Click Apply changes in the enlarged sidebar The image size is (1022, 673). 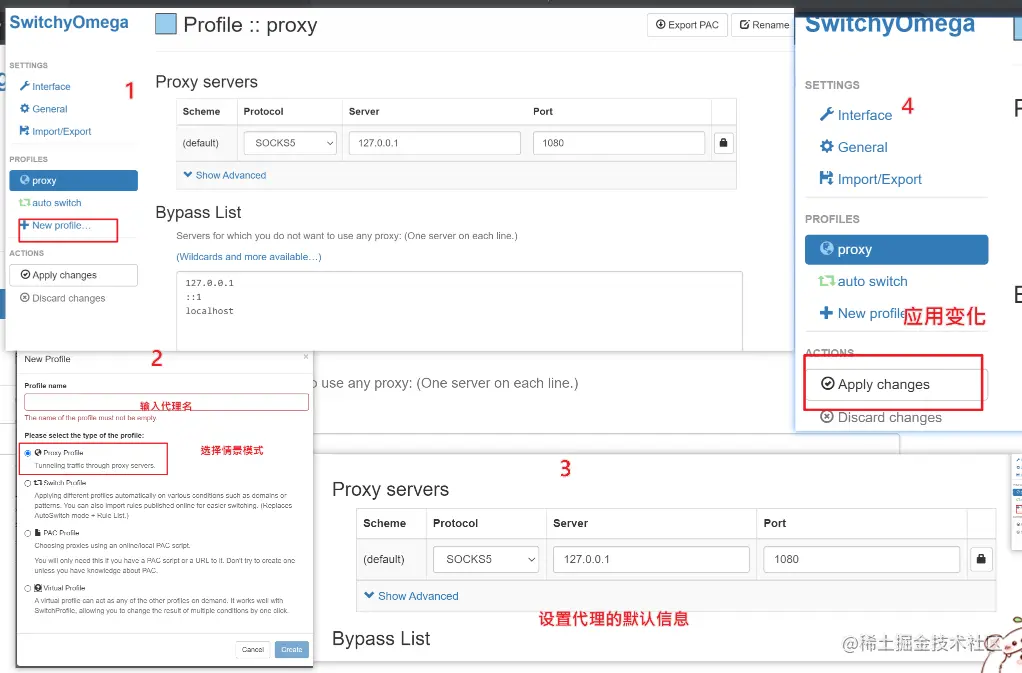coord(896,384)
